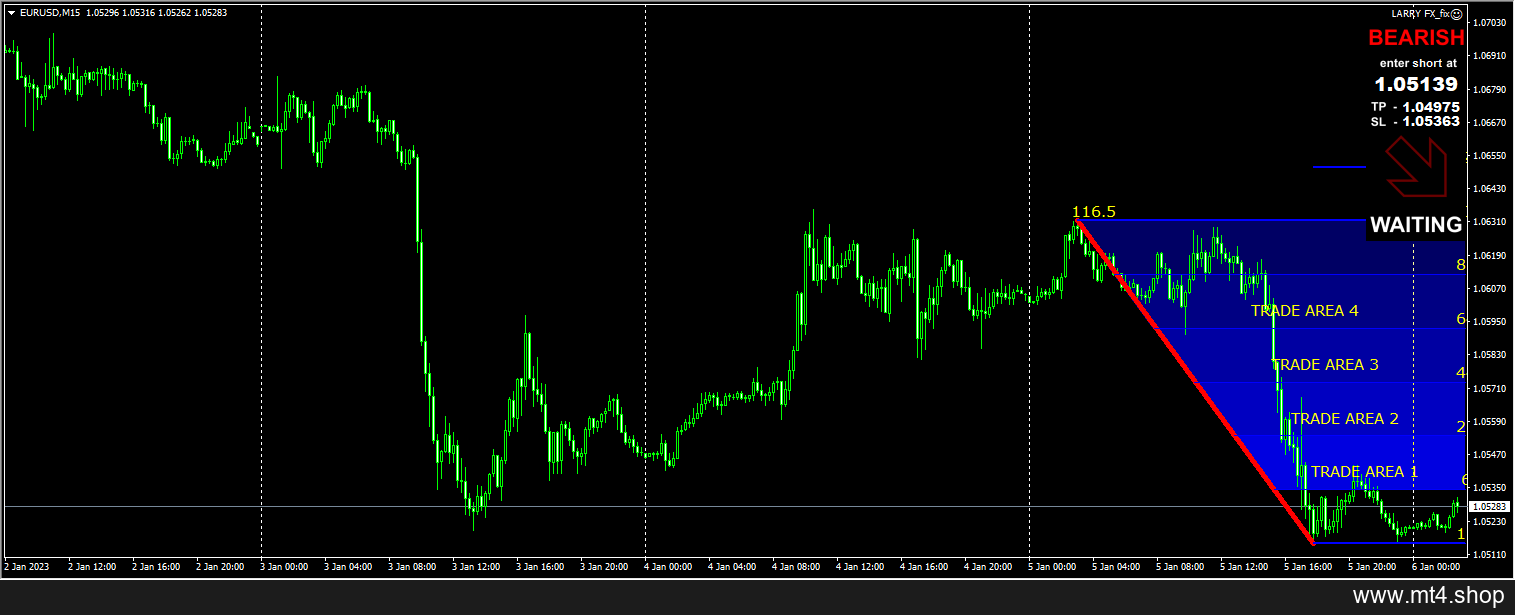Screen dimensions: 1515x615
Task: Click the 116.5 label above the red trendline
Action: point(1094,212)
